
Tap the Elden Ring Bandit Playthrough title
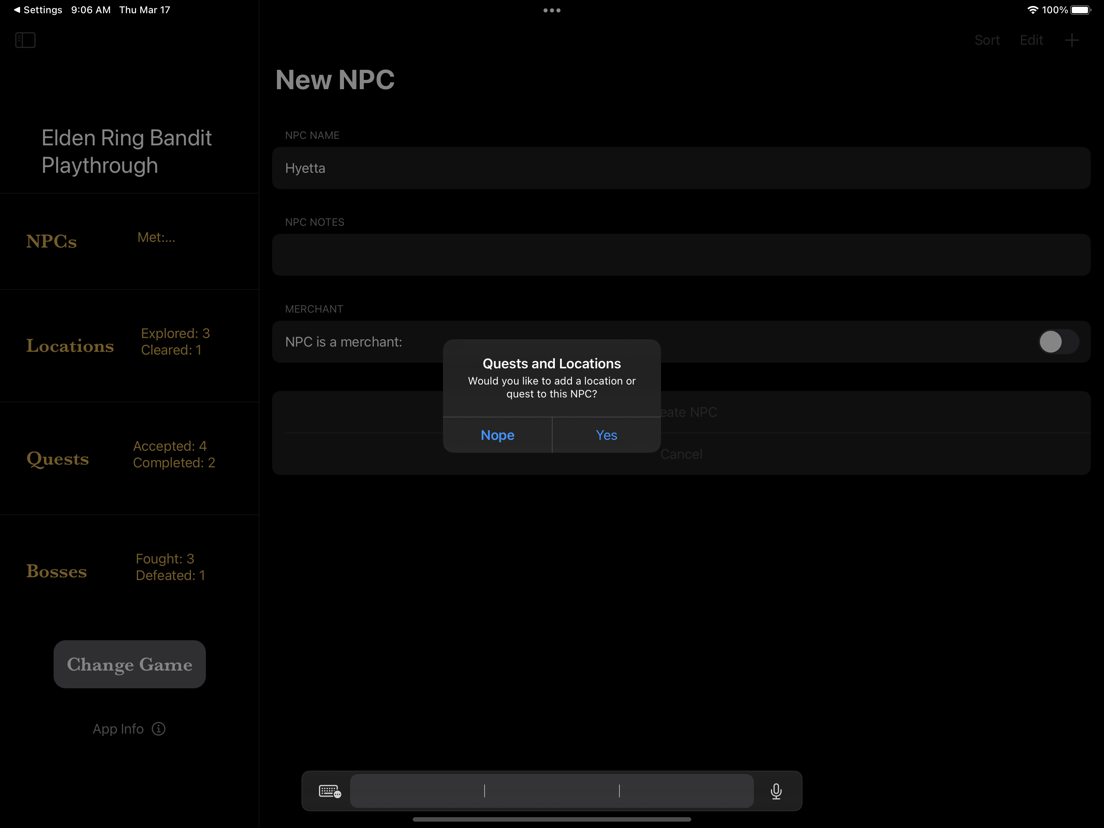[127, 151]
